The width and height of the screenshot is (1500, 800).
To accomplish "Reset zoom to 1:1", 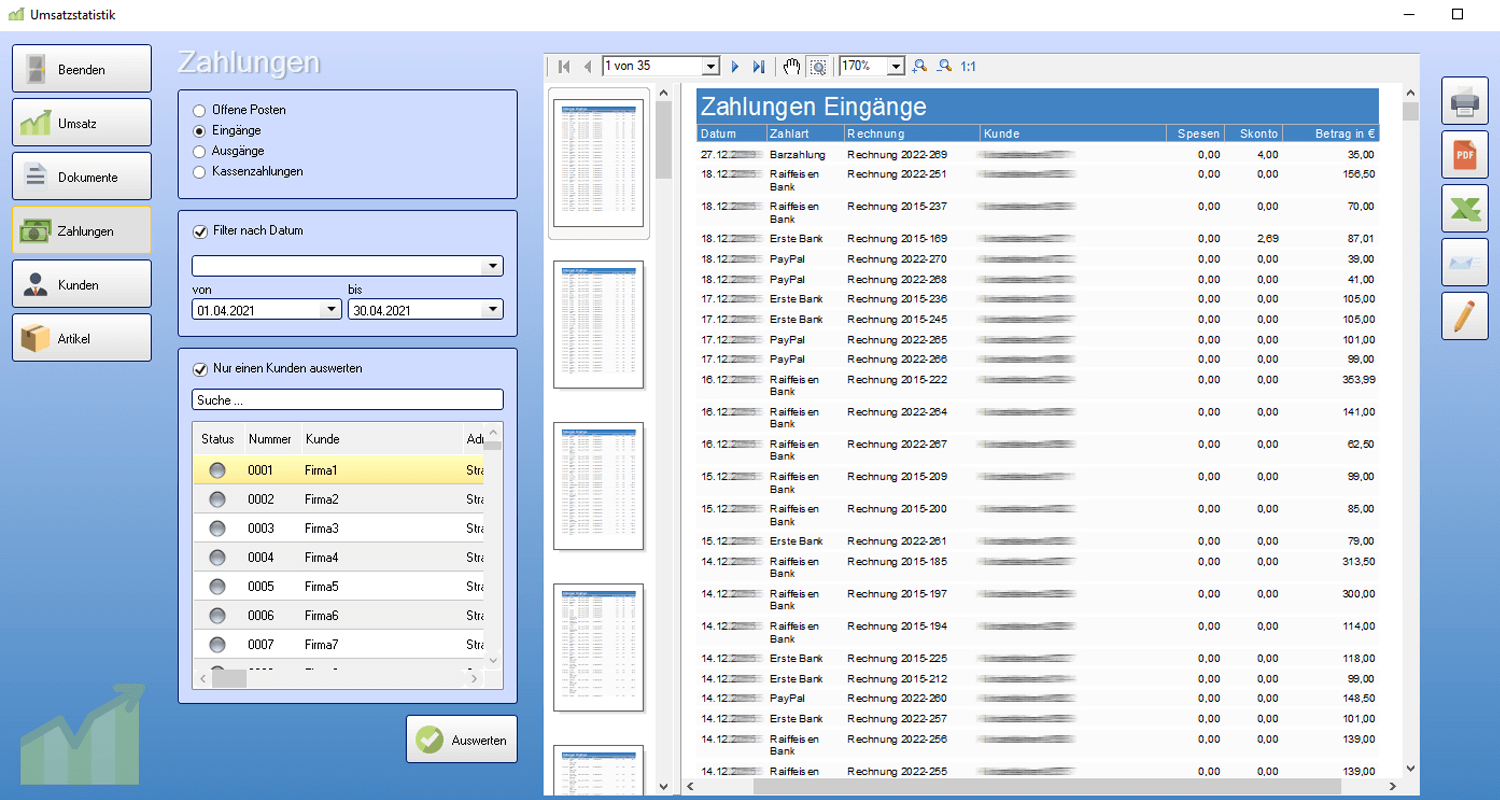I will [968, 66].
